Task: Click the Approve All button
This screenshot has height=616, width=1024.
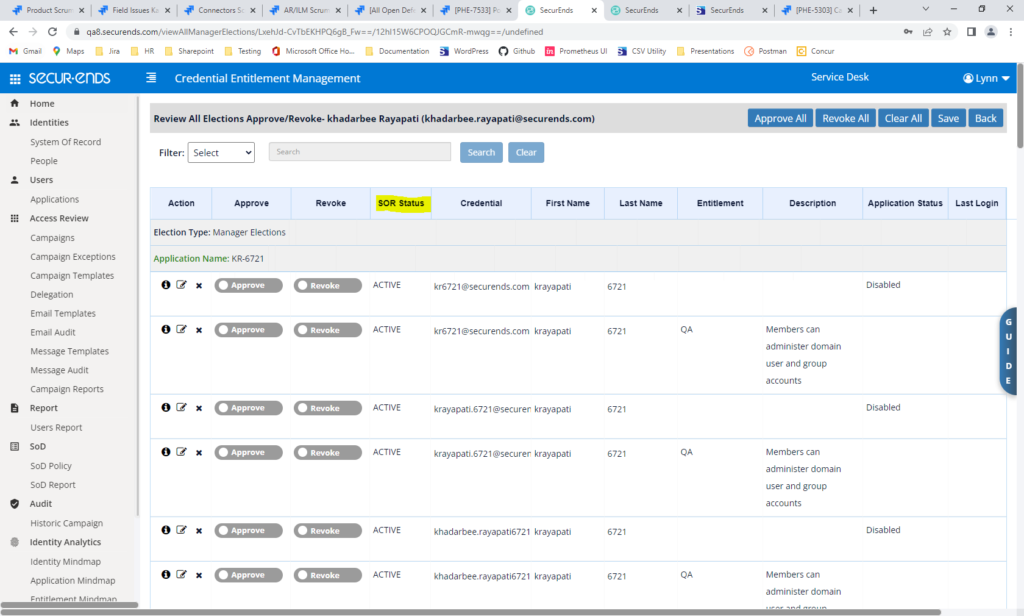Action: pos(780,118)
